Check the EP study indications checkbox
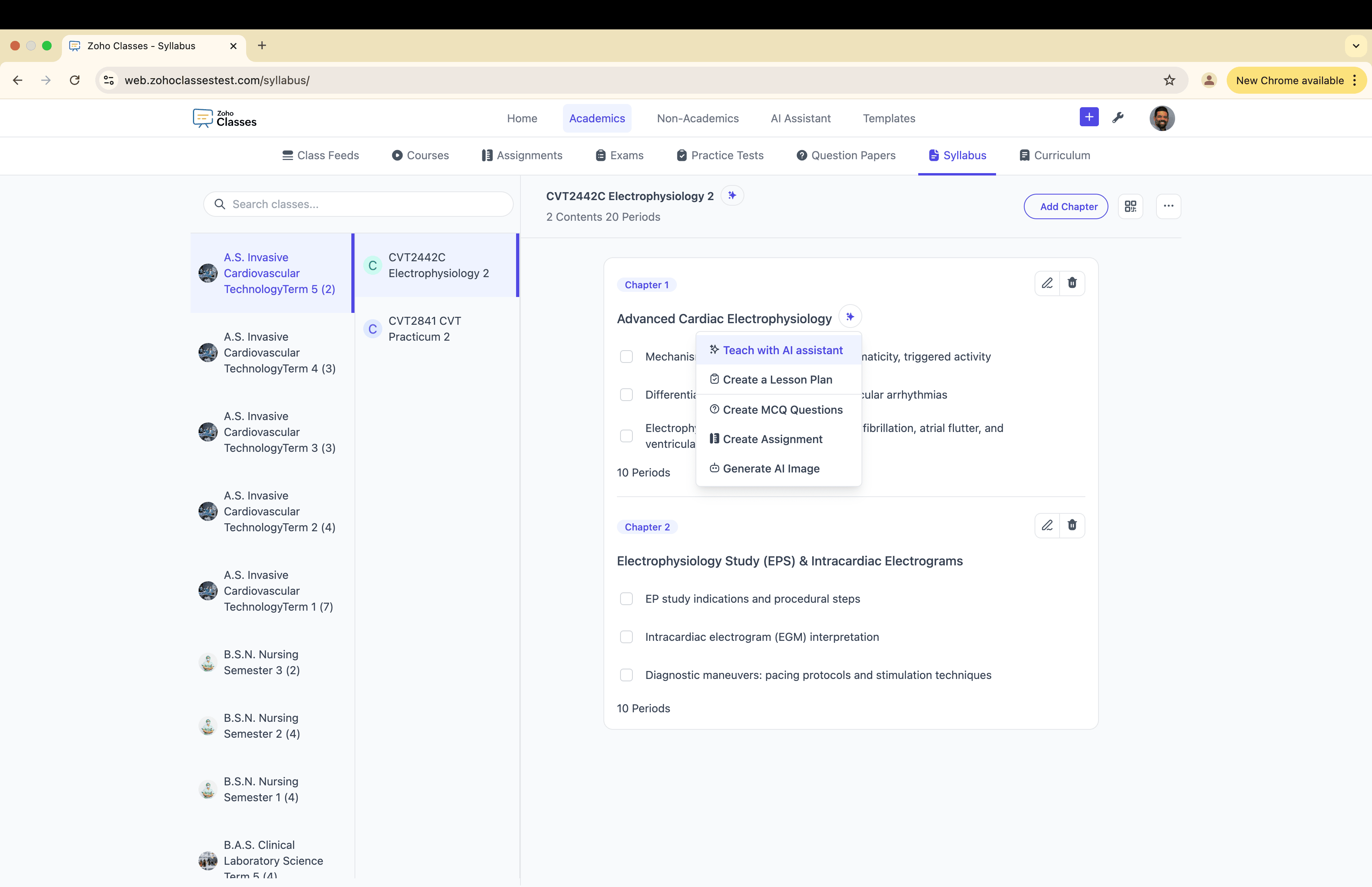 coord(626,599)
